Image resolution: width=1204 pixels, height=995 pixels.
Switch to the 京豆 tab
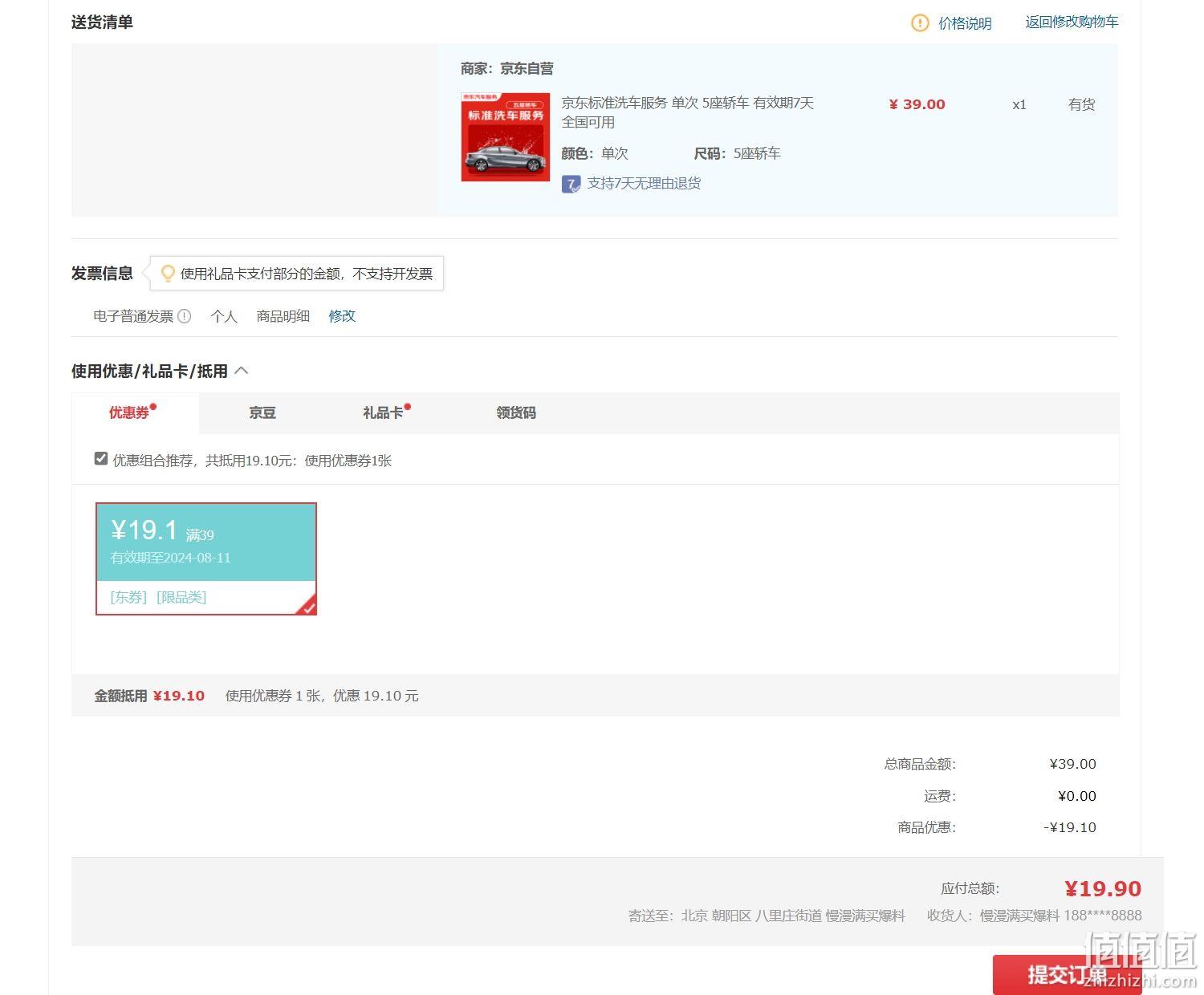(262, 412)
